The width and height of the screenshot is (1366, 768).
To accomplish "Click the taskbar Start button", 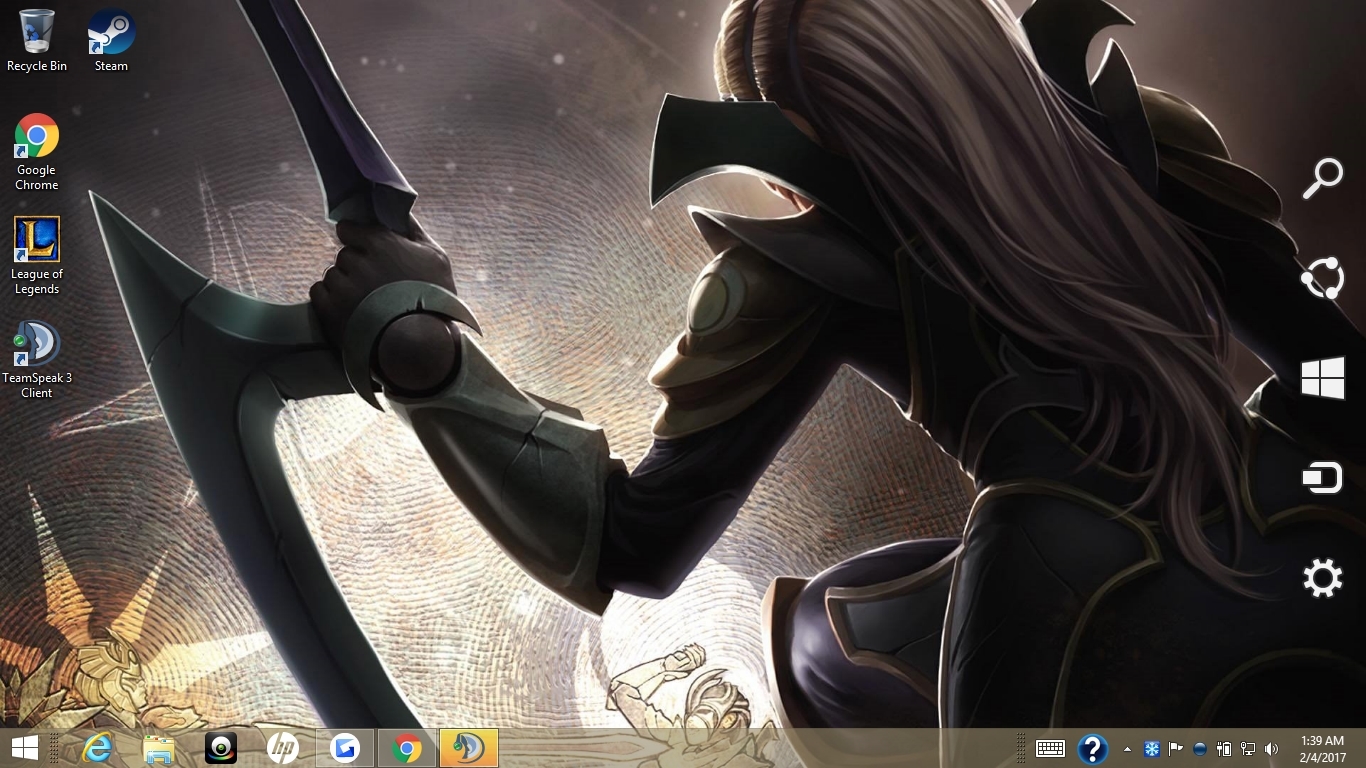I will coord(25,748).
